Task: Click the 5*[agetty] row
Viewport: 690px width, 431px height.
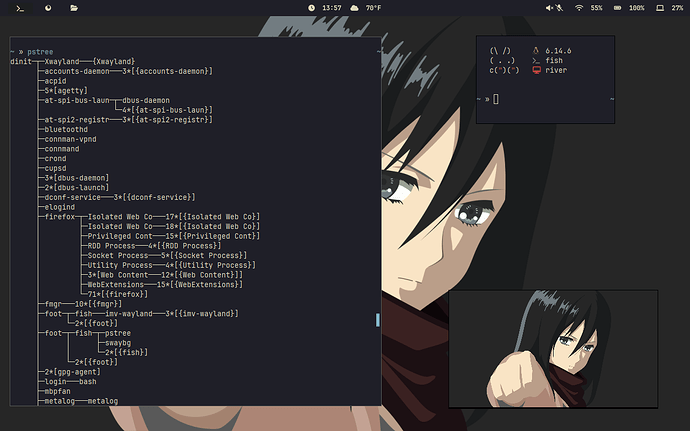Action: tap(66, 91)
